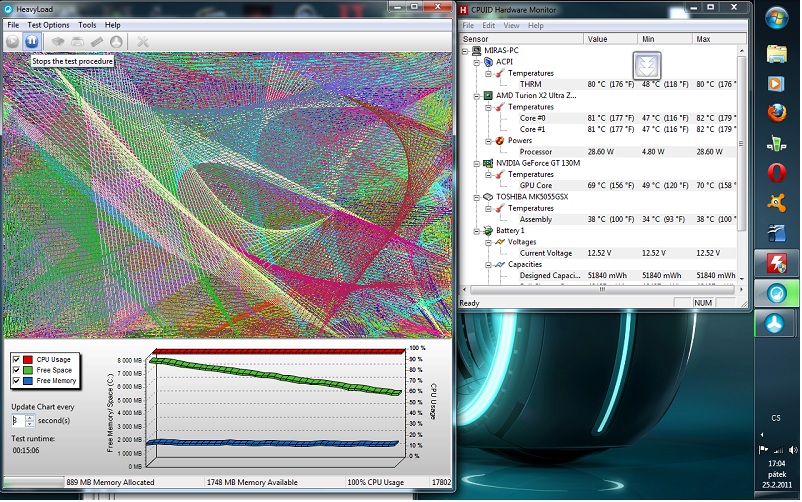
Task: Open the View menu in Hardware Monitor
Action: [511, 25]
